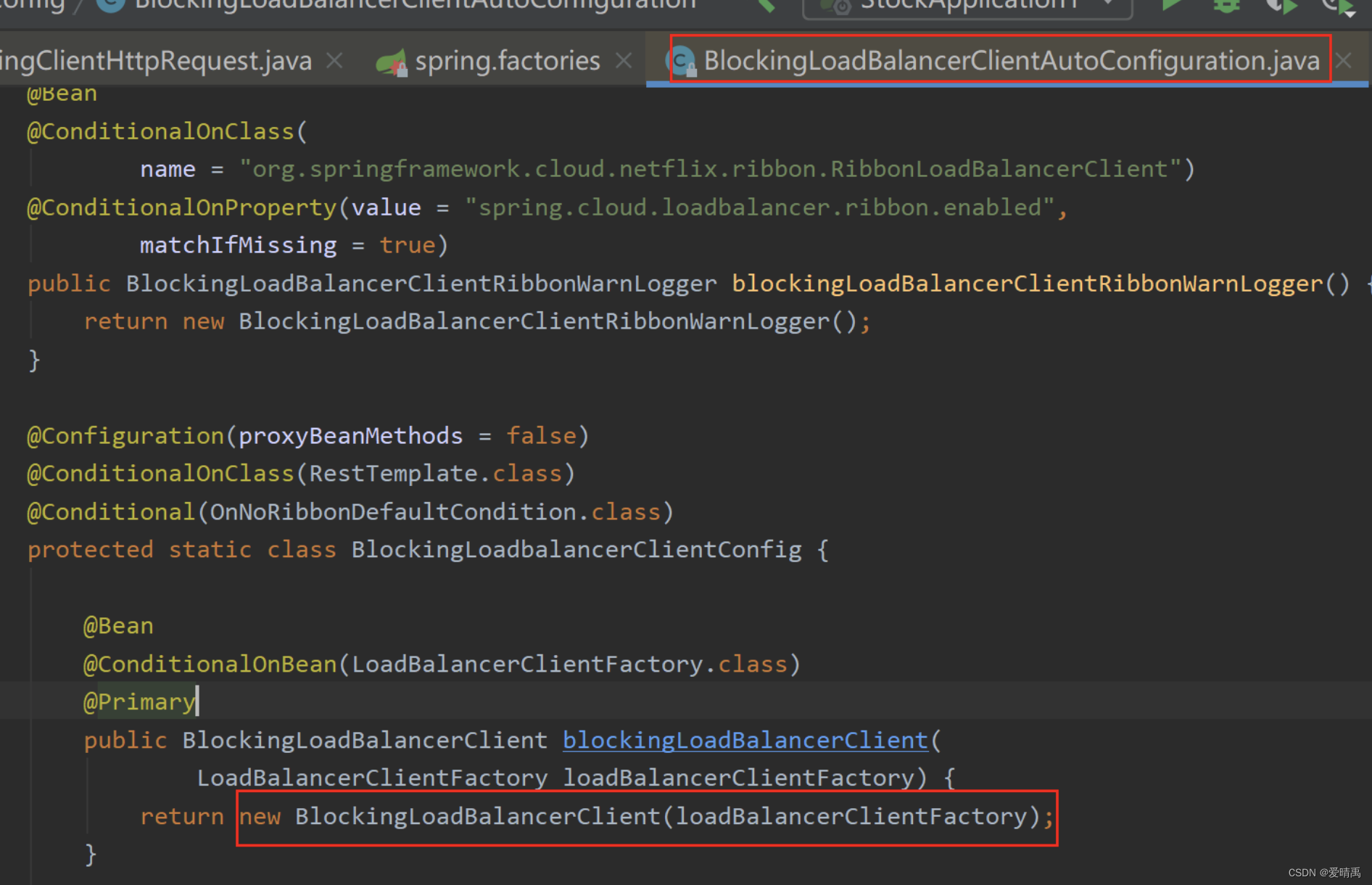This screenshot has height=885, width=1372.
Task: Click the highlighted new BlockingLoadBalancerClient code
Action: point(645,815)
